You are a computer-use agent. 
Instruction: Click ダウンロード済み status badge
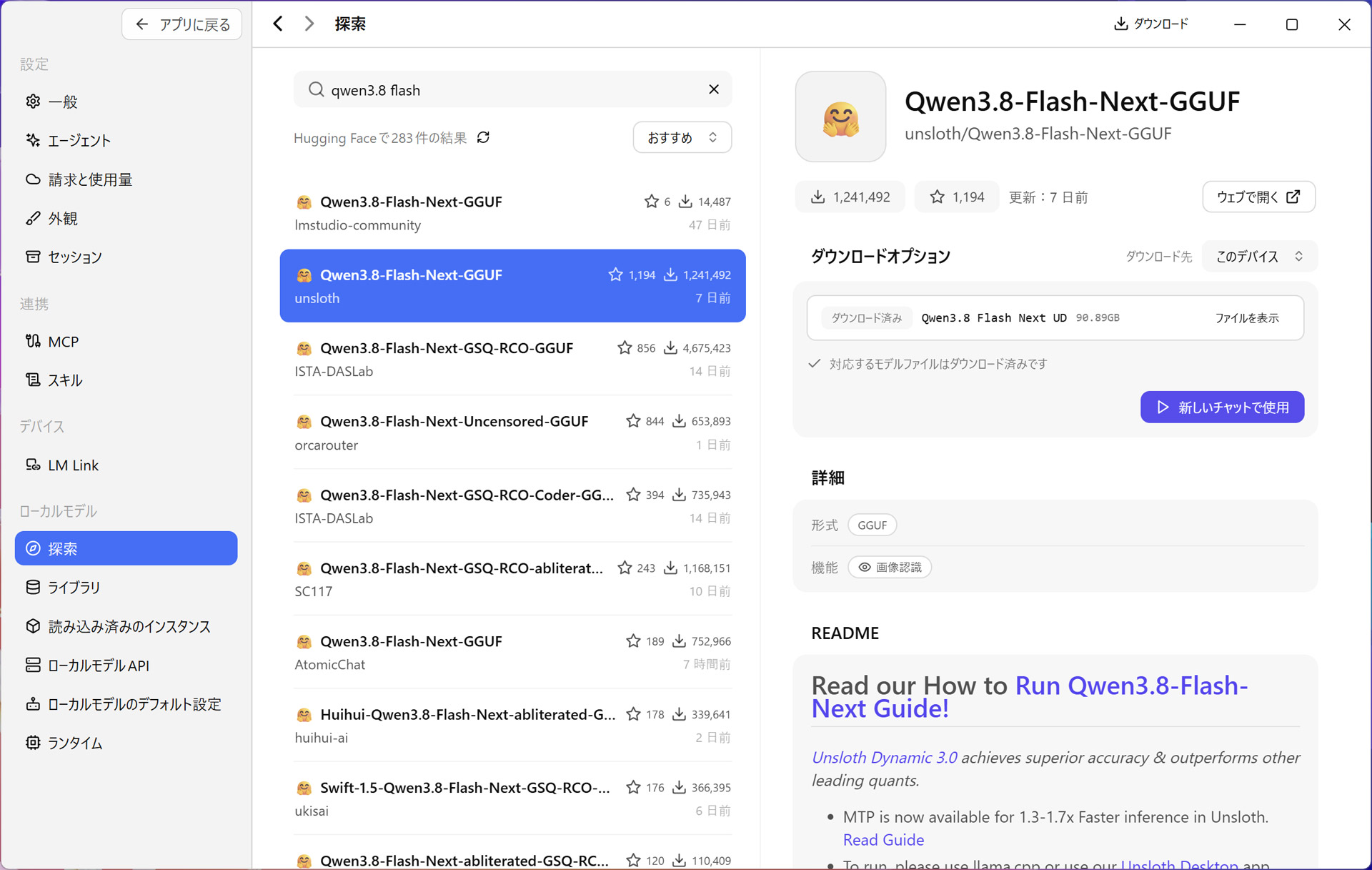[x=866, y=318]
